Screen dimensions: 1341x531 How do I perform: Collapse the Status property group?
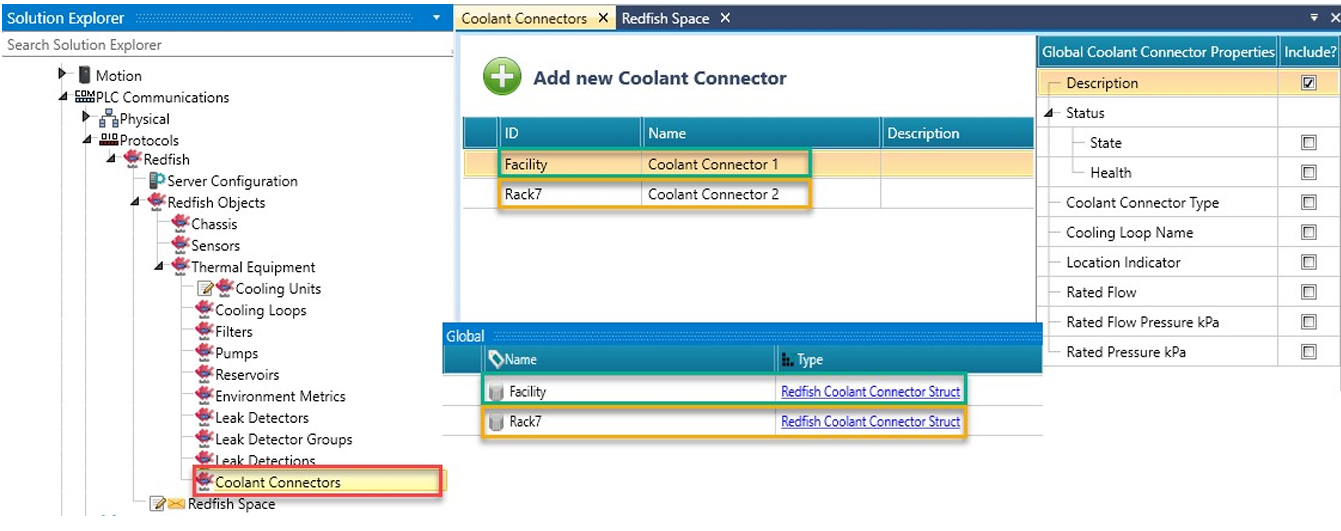click(x=1049, y=113)
